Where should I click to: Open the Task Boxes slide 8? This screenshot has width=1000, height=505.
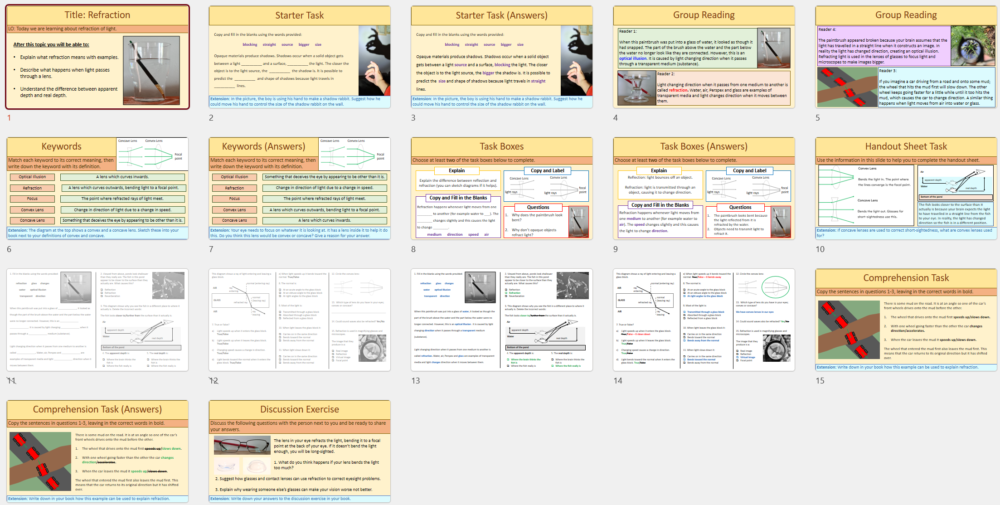pyautogui.click(x=502, y=188)
